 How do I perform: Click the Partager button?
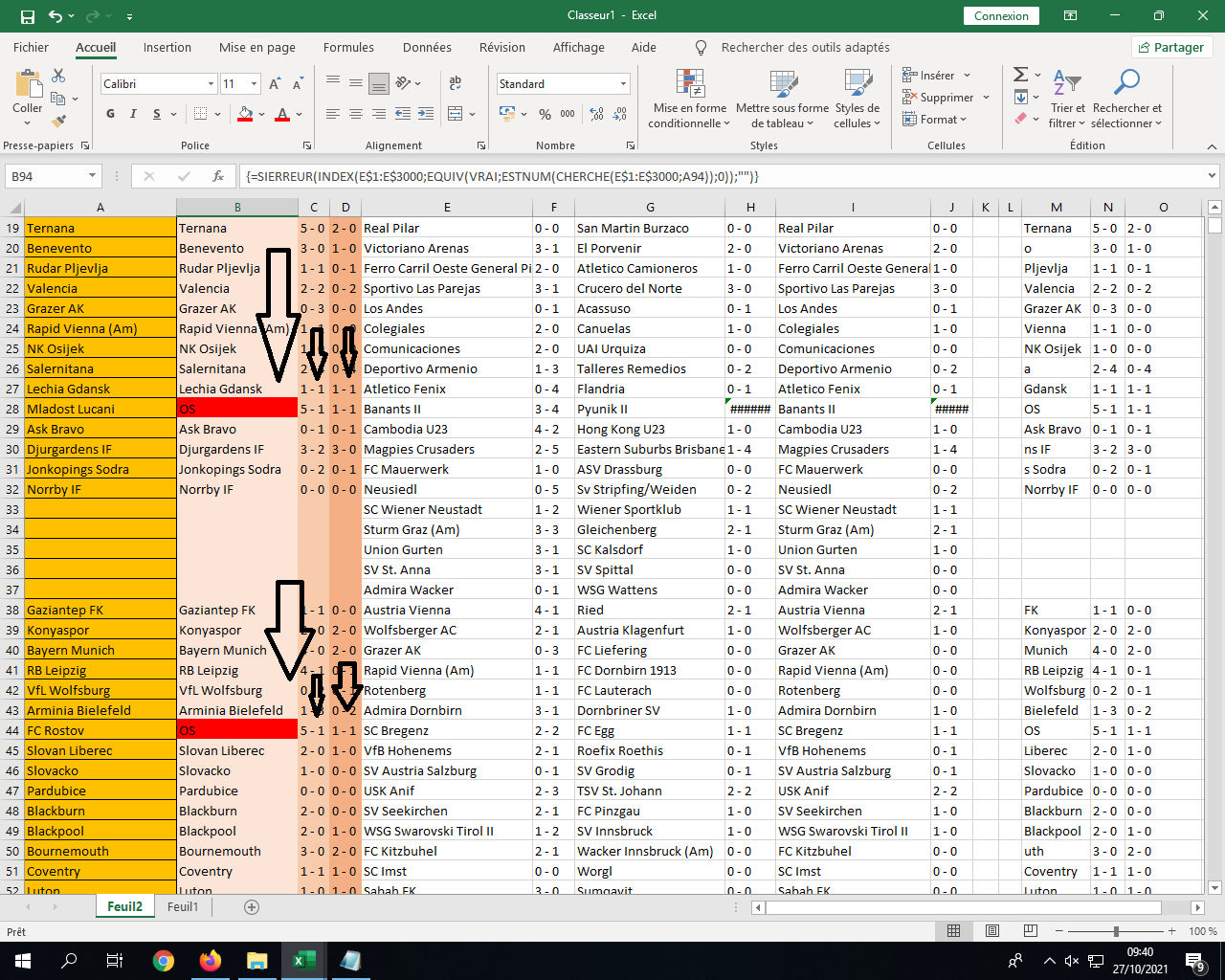pyautogui.click(x=1171, y=47)
